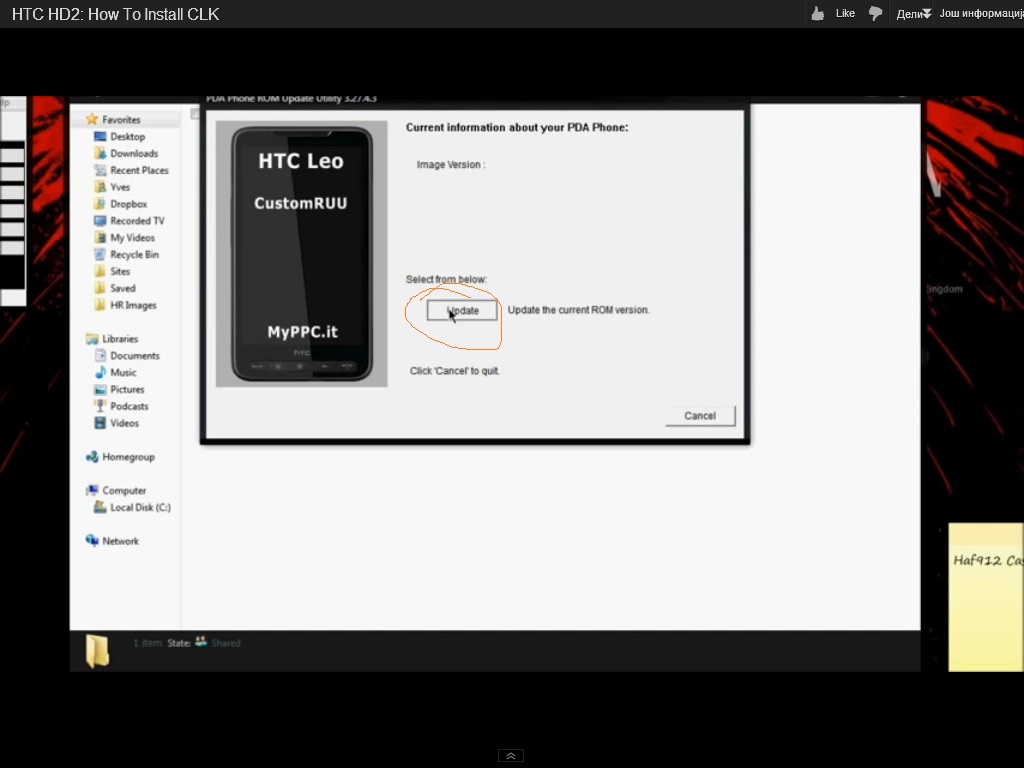Open the Recycle Bin icon
This screenshot has height=768, width=1024.
tap(100, 255)
